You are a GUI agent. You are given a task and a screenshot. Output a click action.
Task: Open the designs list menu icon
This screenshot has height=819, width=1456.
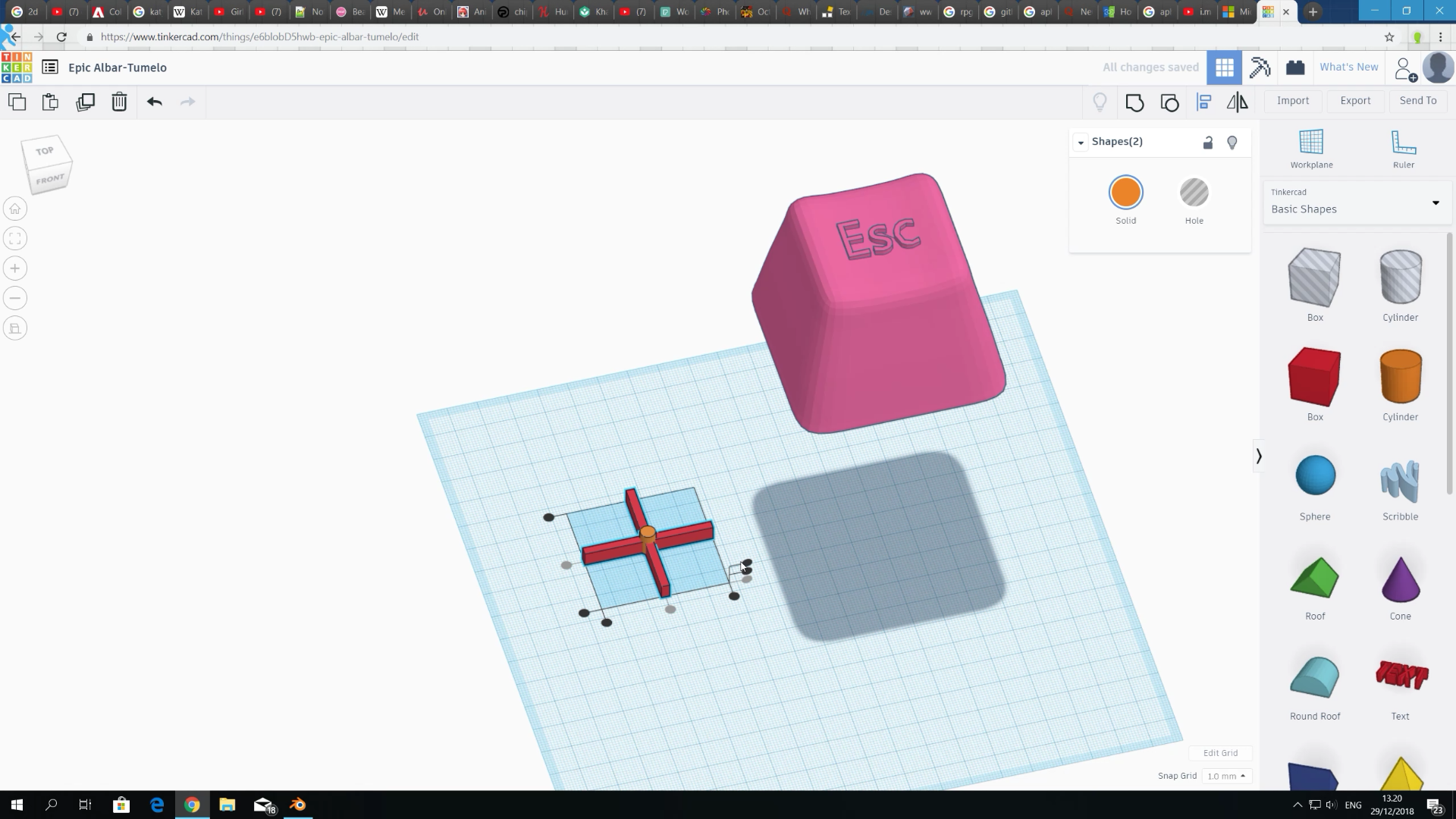click(50, 67)
